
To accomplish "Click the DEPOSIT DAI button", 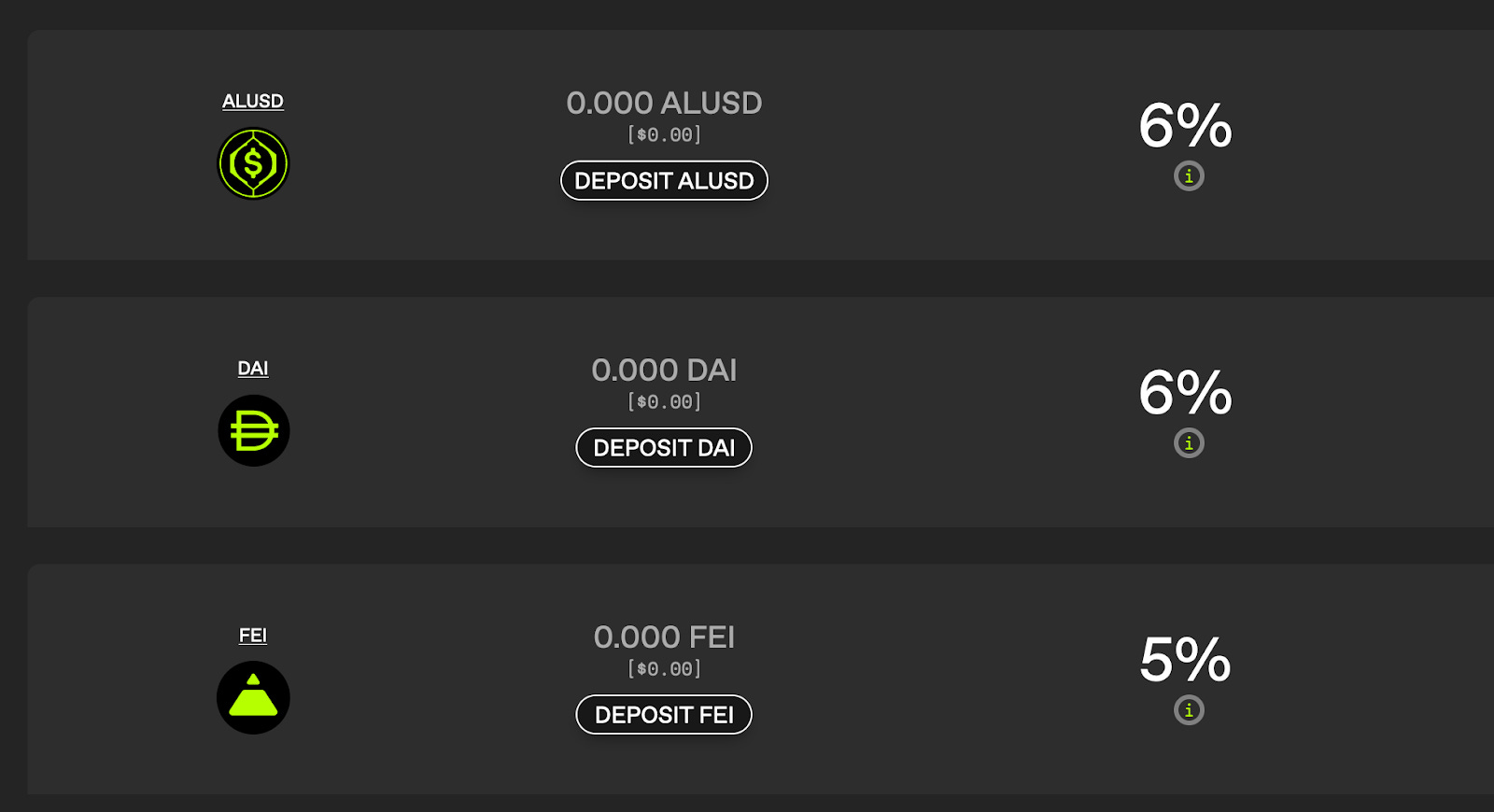I will (x=664, y=447).
